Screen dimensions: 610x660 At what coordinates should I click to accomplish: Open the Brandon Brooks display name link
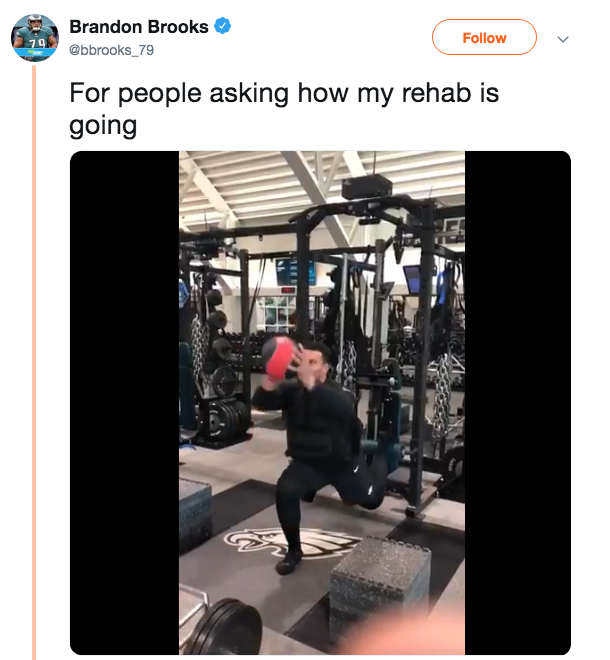(x=139, y=27)
